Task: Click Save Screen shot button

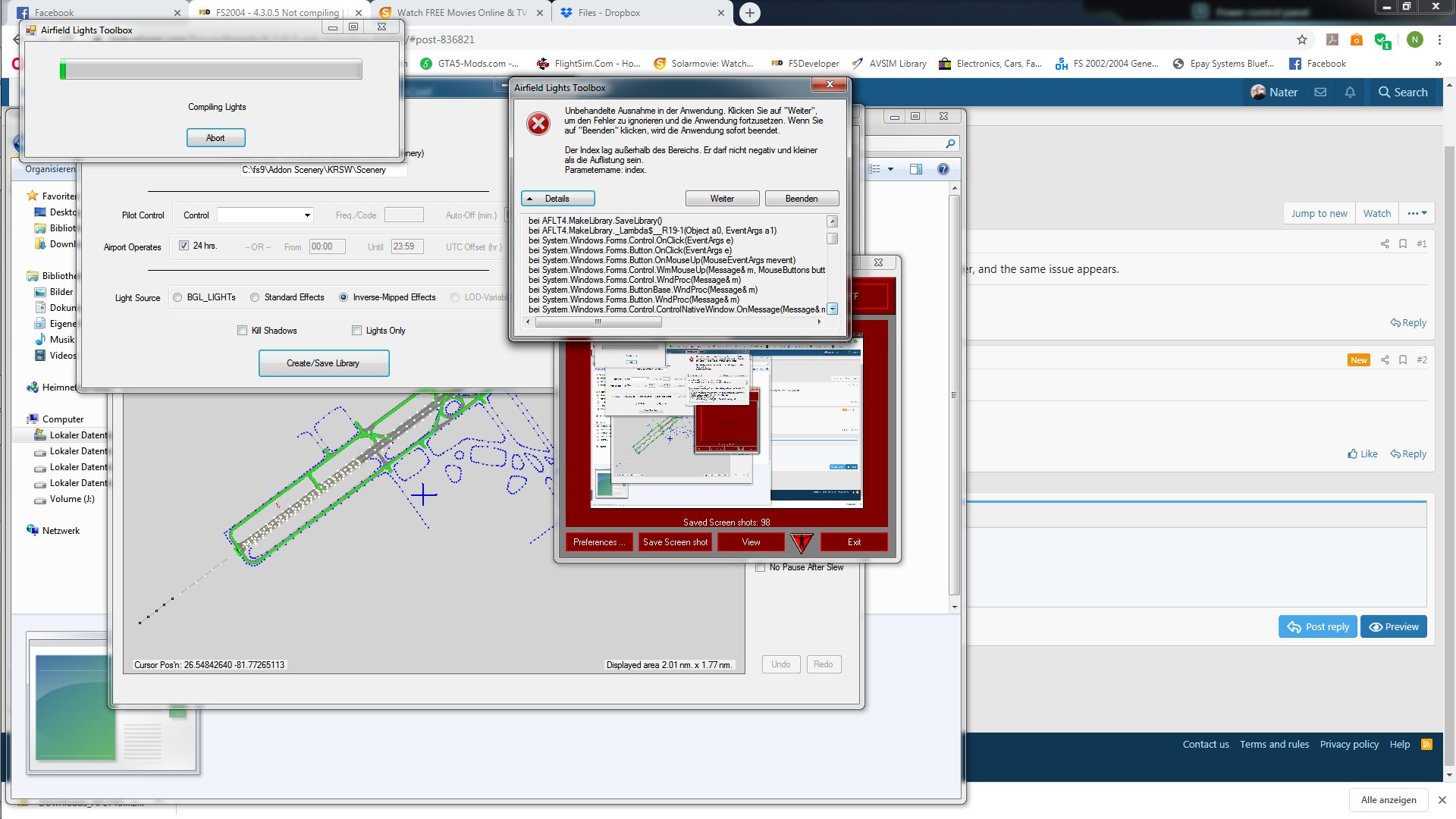Action: [675, 542]
